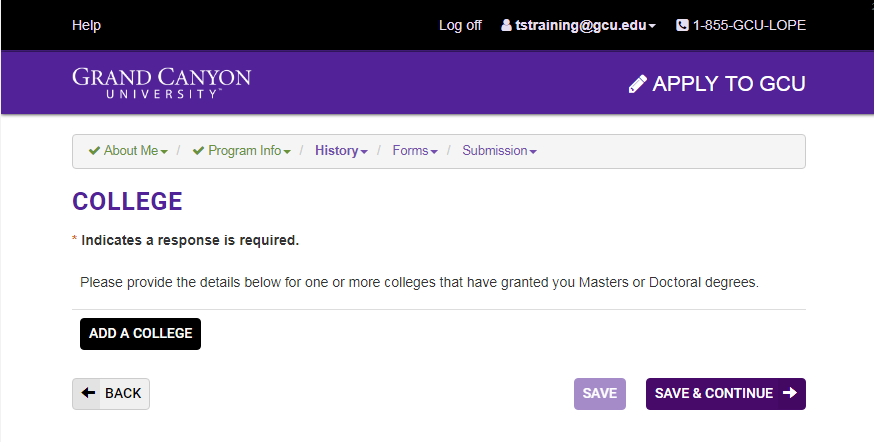Image resolution: width=874 pixels, height=442 pixels.
Task: Click the pencil icon beside Apply to GCU
Action: (x=638, y=84)
